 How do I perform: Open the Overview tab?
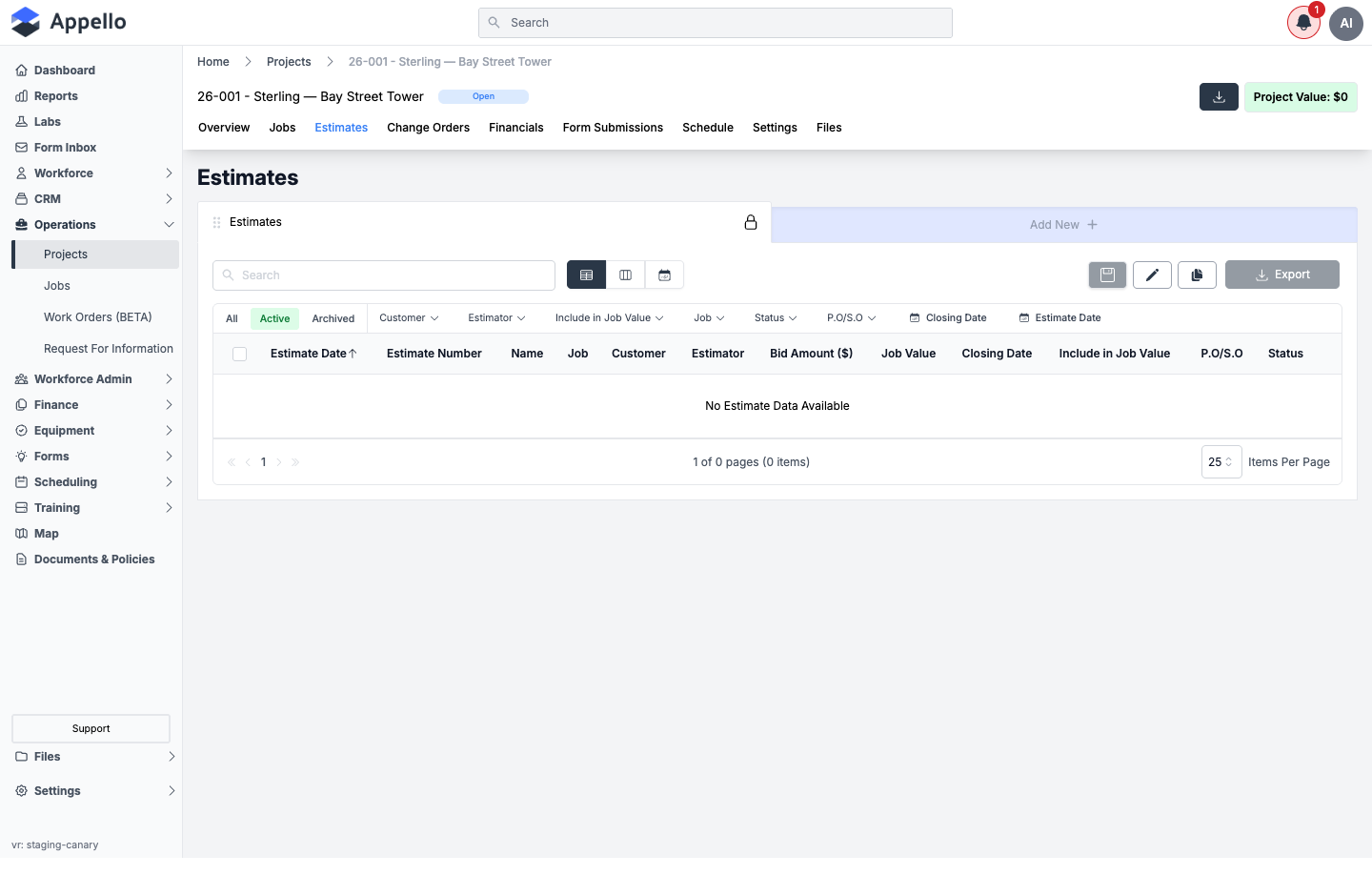(x=224, y=128)
